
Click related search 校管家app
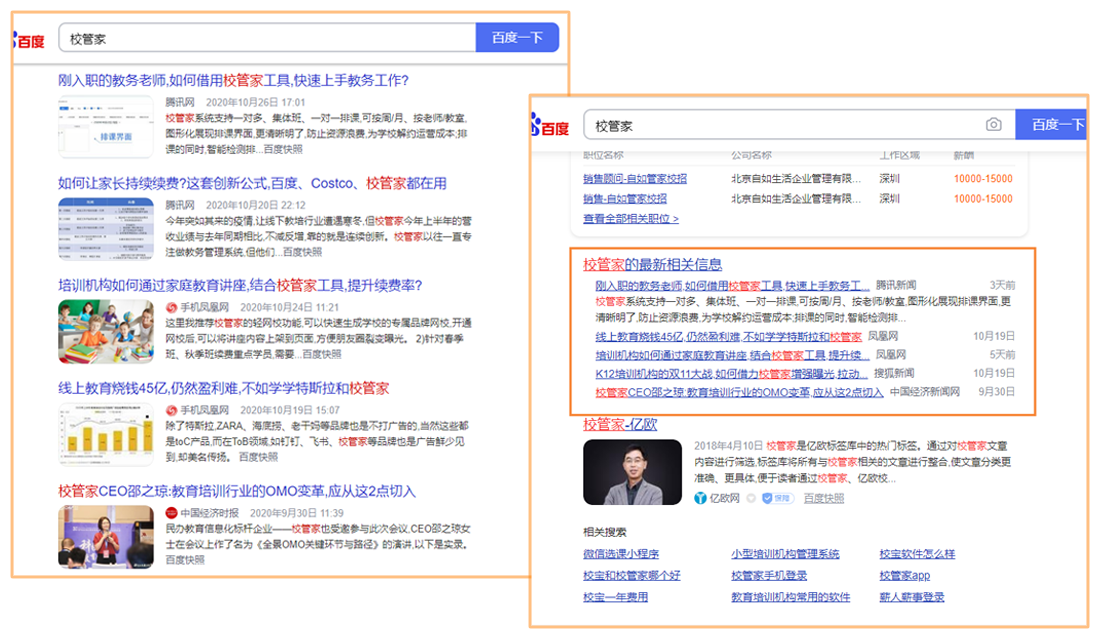click(x=904, y=576)
